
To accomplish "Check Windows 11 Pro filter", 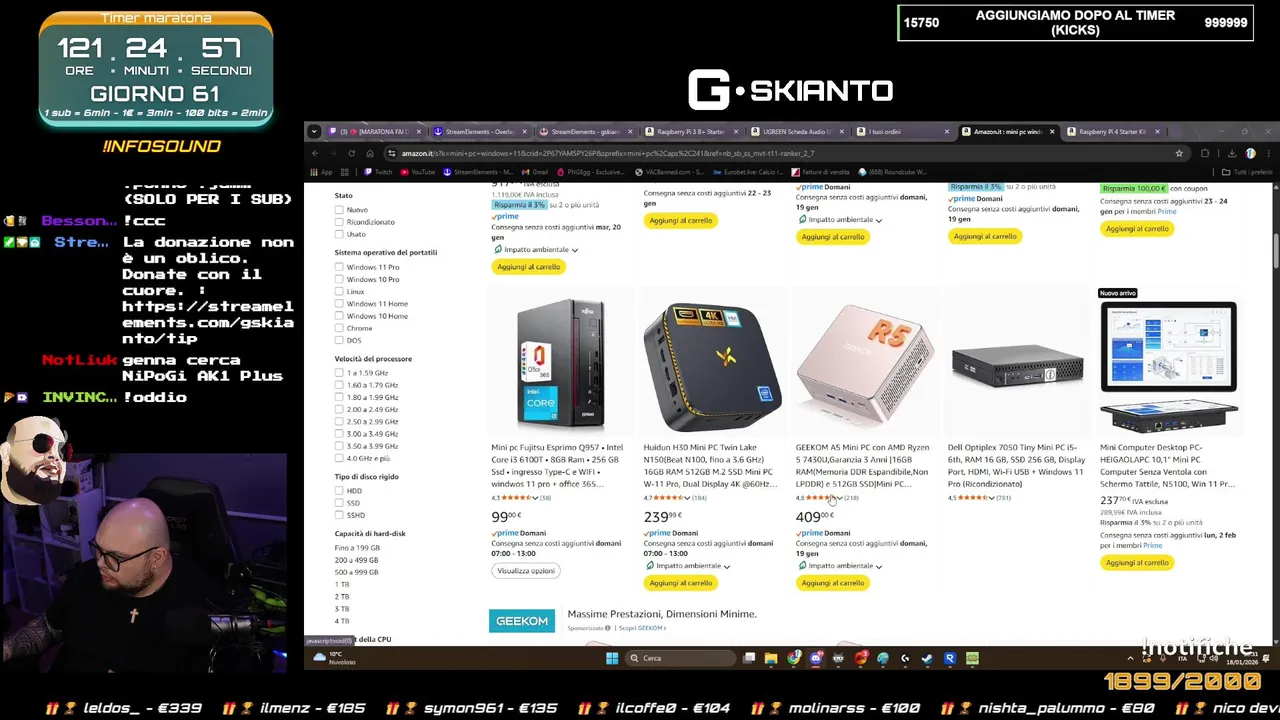I will [339, 267].
